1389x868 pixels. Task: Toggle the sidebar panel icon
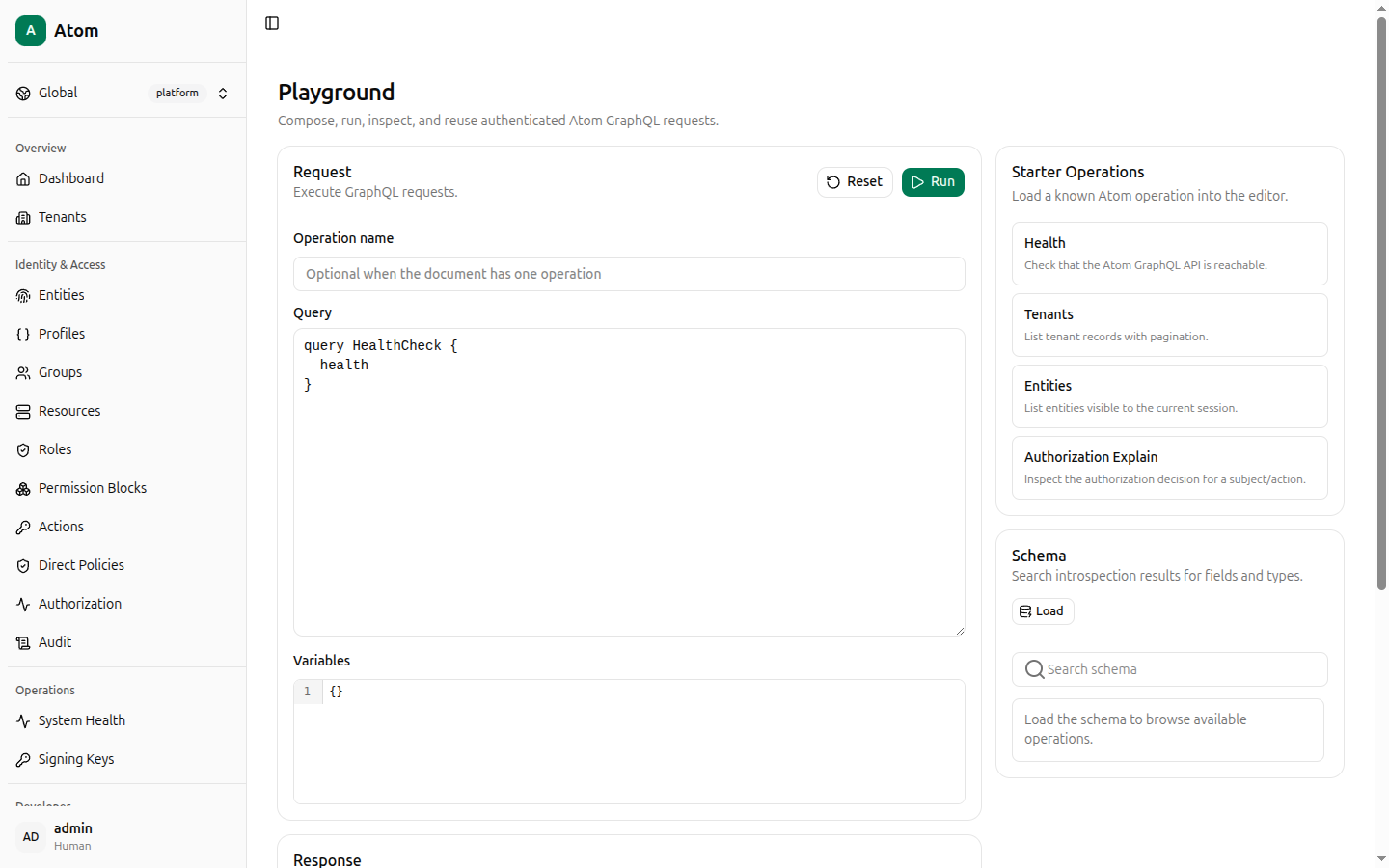click(272, 23)
